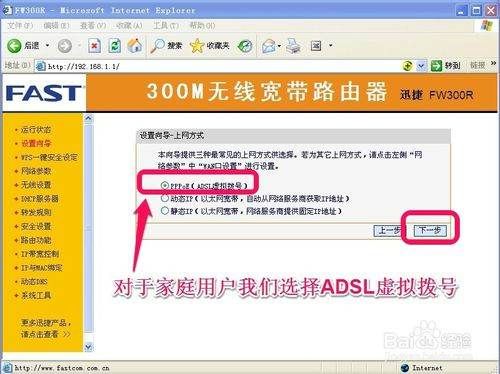Viewport: 500px width, 374px height.
Task: Click the 上一步 button
Action: (389, 230)
